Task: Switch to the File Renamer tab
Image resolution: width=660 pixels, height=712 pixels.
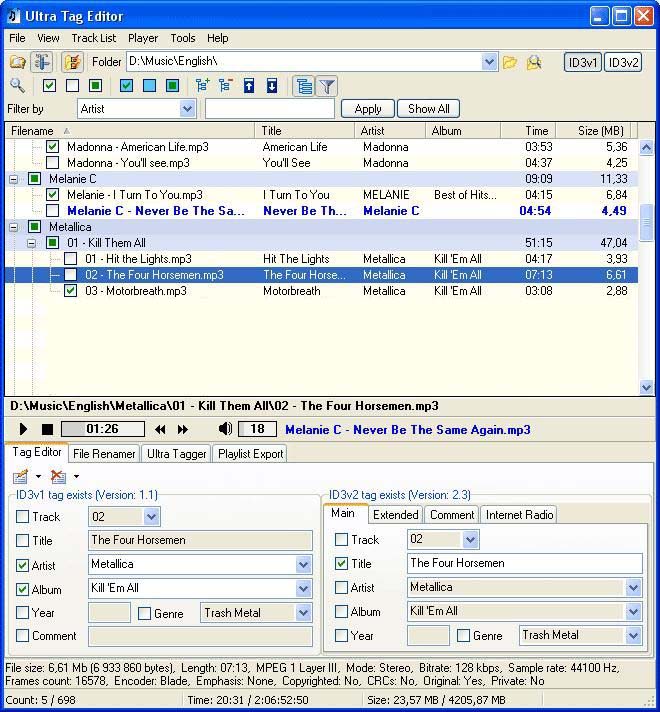Action: tap(104, 454)
